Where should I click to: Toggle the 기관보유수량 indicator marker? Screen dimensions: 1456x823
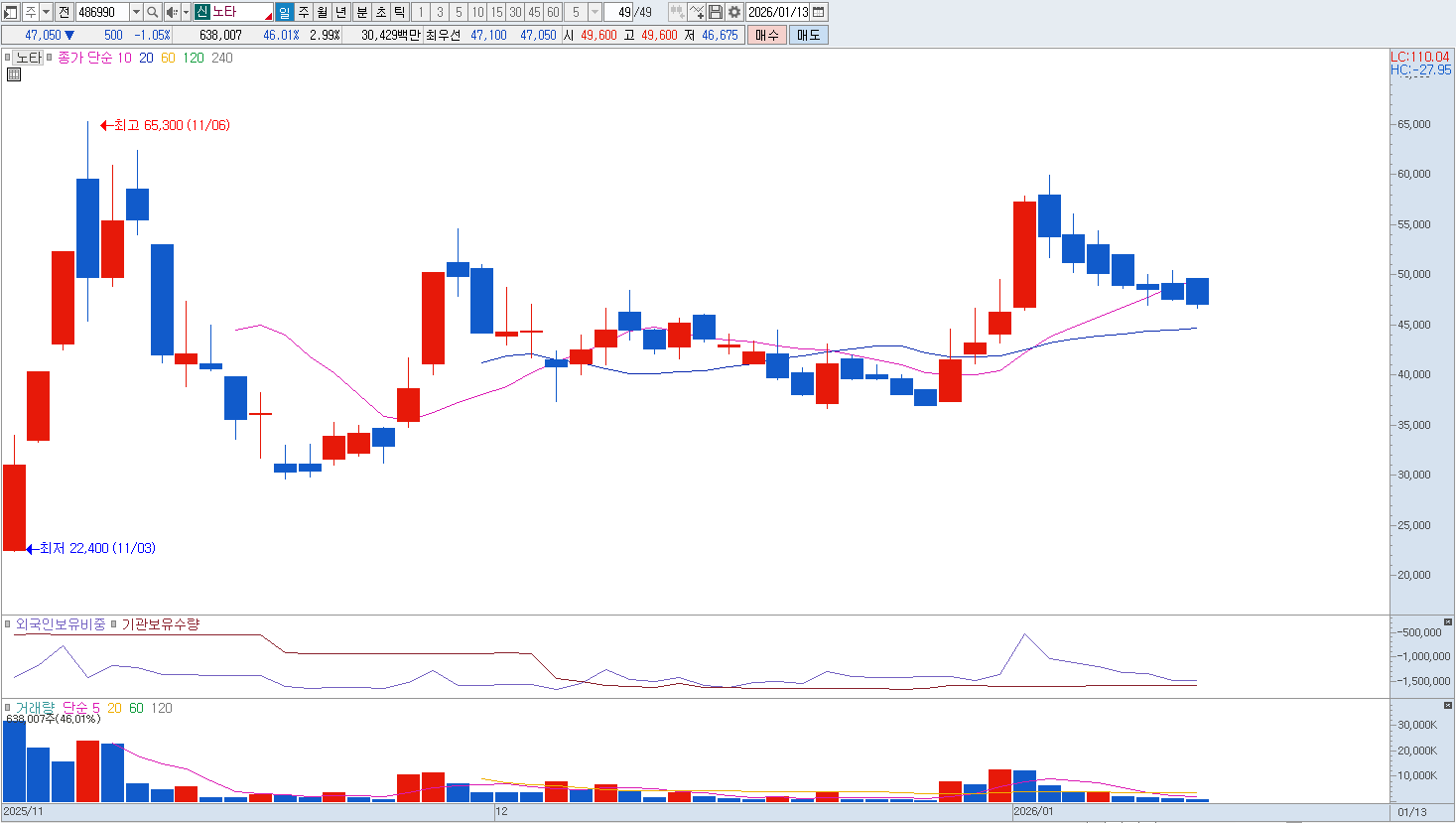[x=114, y=624]
